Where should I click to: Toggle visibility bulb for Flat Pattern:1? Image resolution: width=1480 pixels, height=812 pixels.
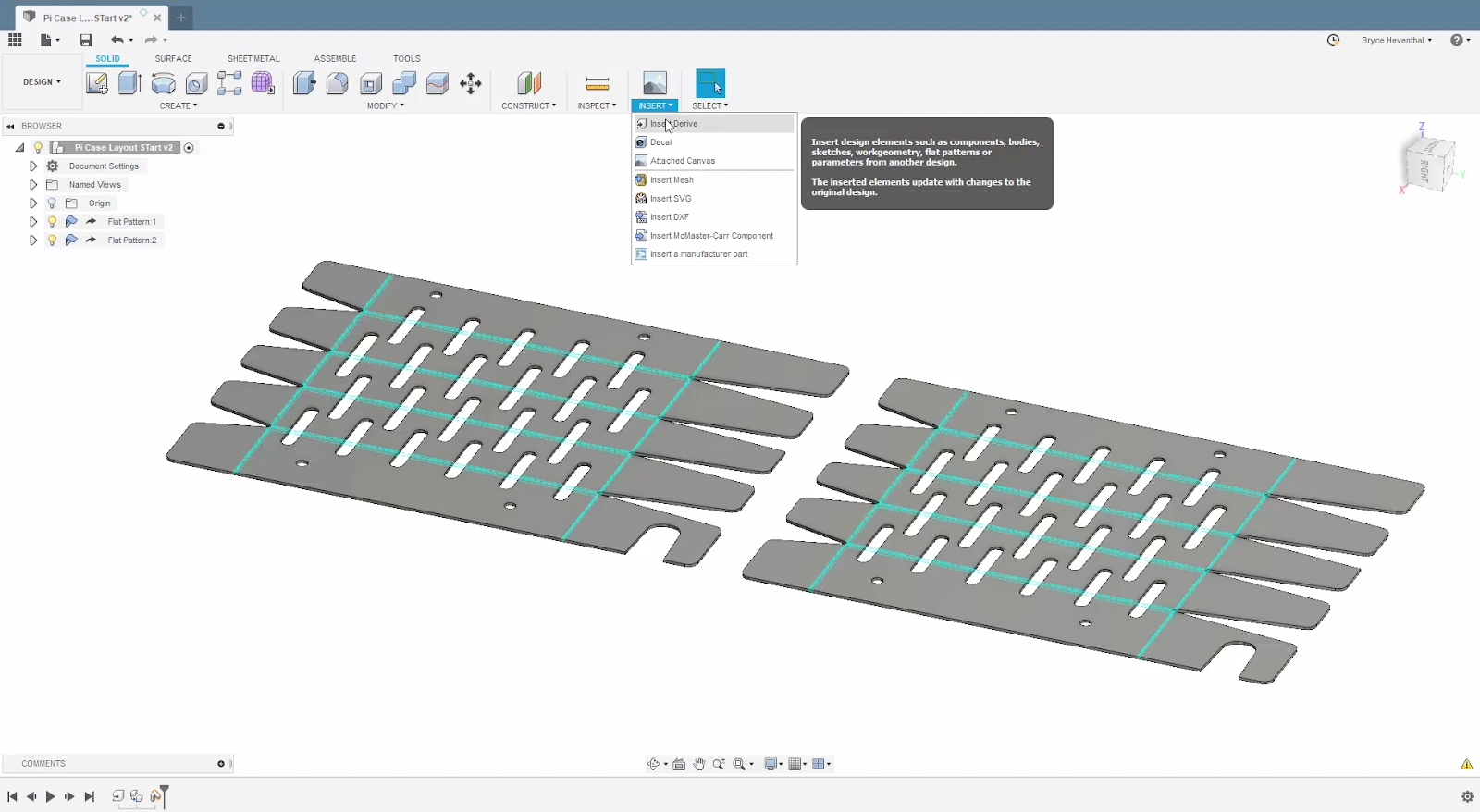pos(52,222)
